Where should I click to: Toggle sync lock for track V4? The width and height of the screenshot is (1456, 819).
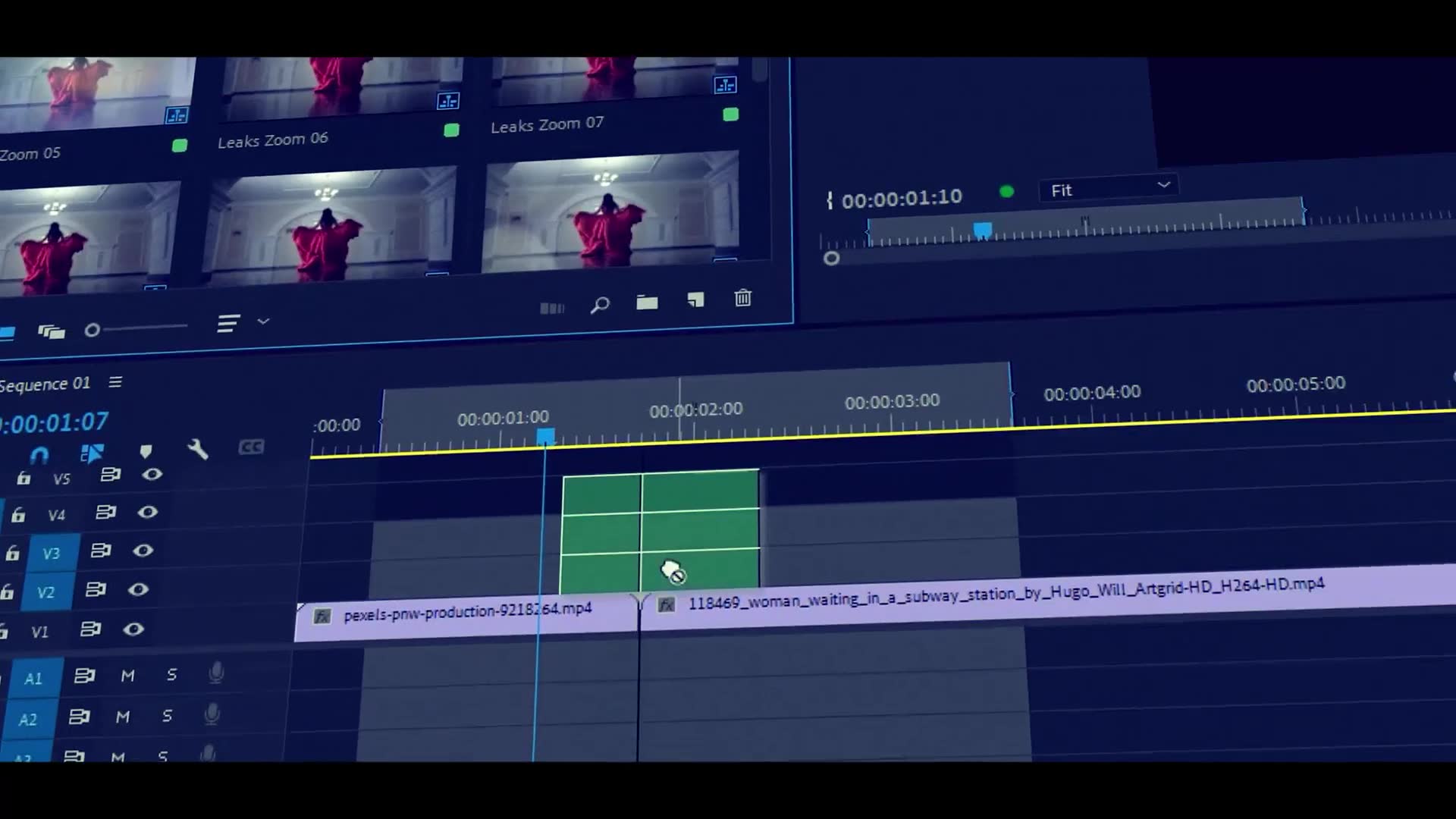pyautogui.click(x=105, y=513)
